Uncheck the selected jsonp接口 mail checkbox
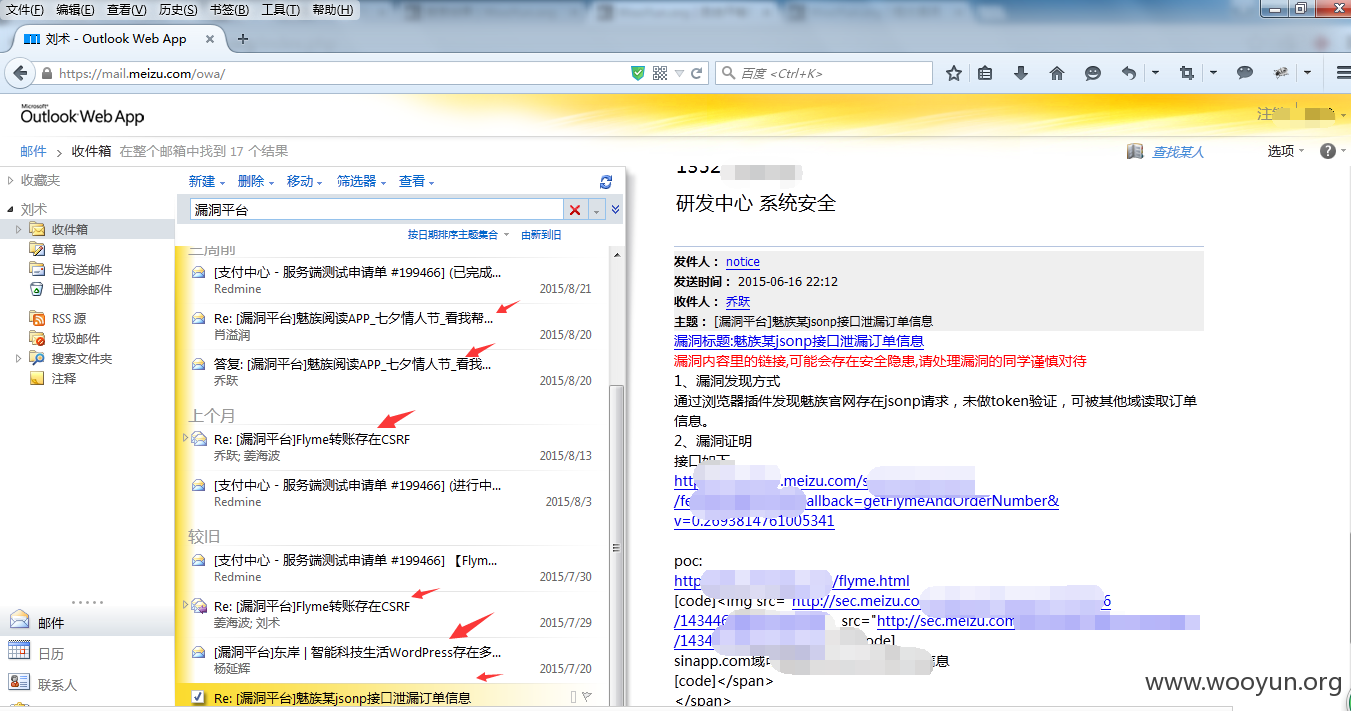This screenshot has width=1351, height=711. coord(197,697)
